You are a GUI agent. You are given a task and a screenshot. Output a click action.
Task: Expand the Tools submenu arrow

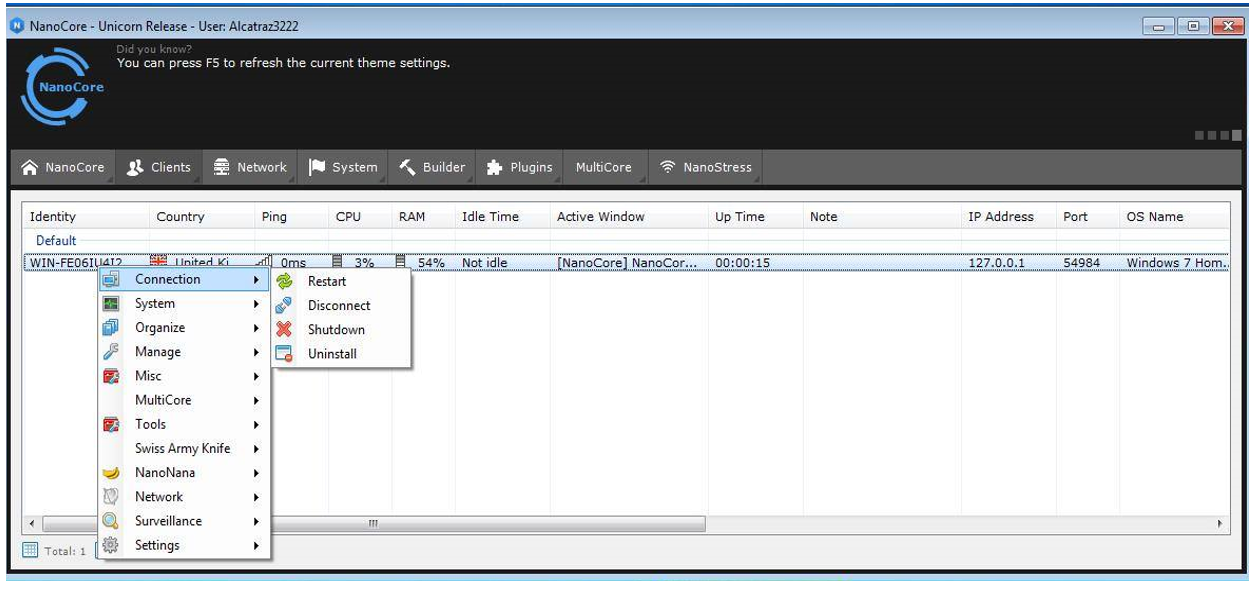pyautogui.click(x=257, y=424)
